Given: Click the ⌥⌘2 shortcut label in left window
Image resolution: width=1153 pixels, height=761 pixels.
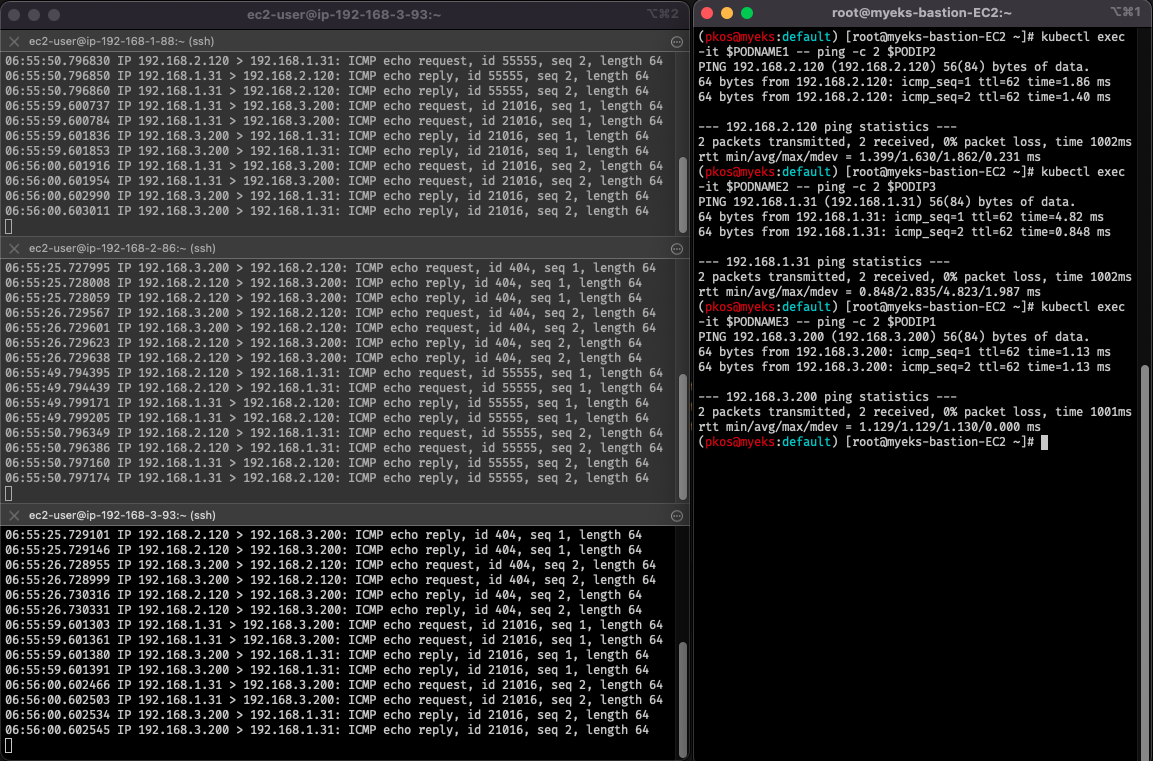Looking at the screenshot, I should coord(662,14).
